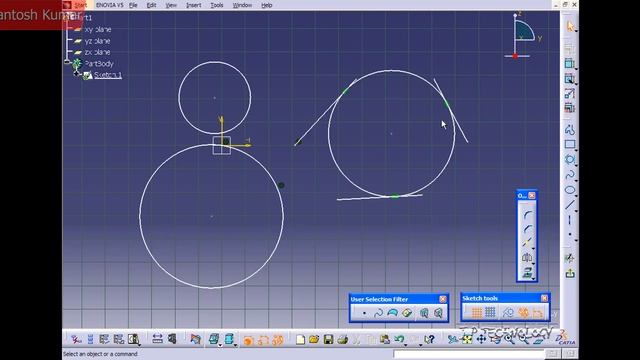Close the Sketch tools toolbar
The width and height of the screenshot is (640, 360).
(x=544, y=298)
